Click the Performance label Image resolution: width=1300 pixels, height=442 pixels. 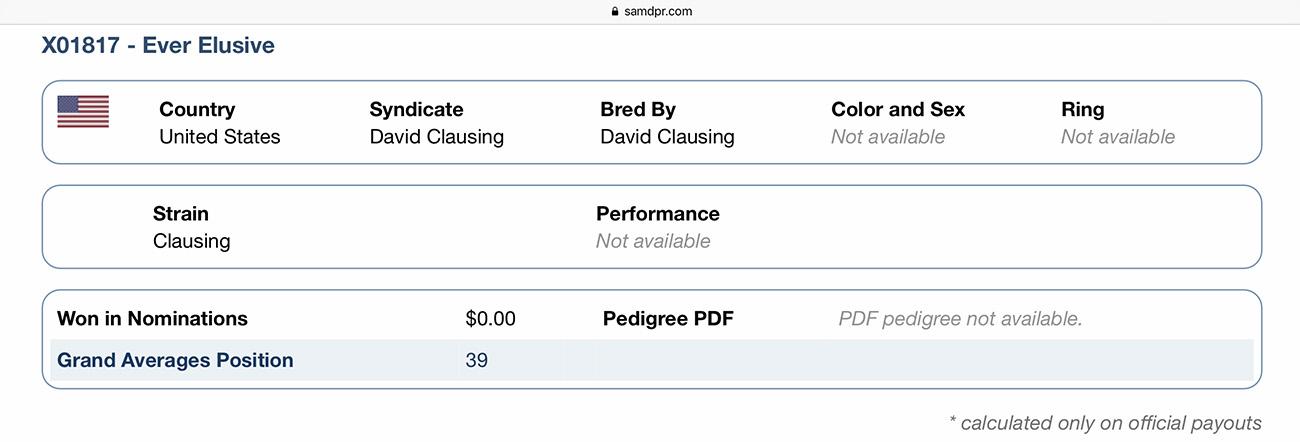coord(658,214)
